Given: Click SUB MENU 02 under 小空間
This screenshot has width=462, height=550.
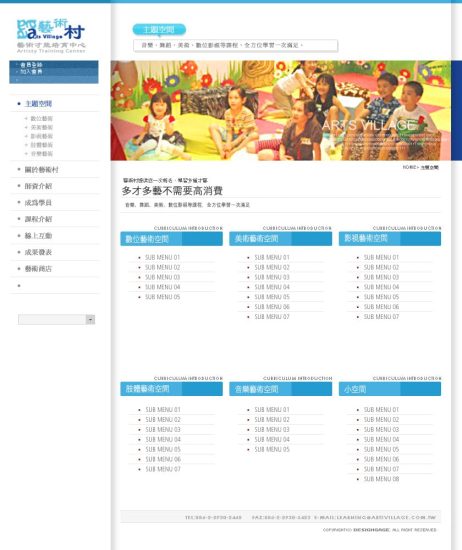Looking at the screenshot, I should point(381,420).
